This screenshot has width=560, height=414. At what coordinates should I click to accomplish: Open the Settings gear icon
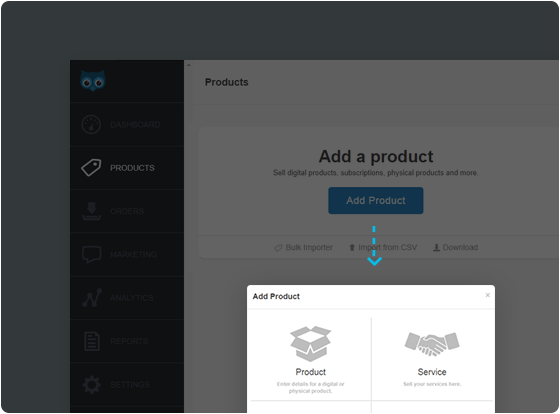point(92,385)
